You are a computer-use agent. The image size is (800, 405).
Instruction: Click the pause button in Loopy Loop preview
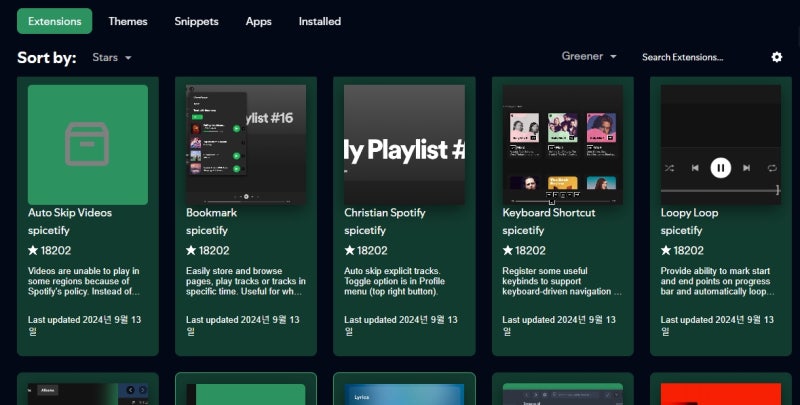click(720, 167)
